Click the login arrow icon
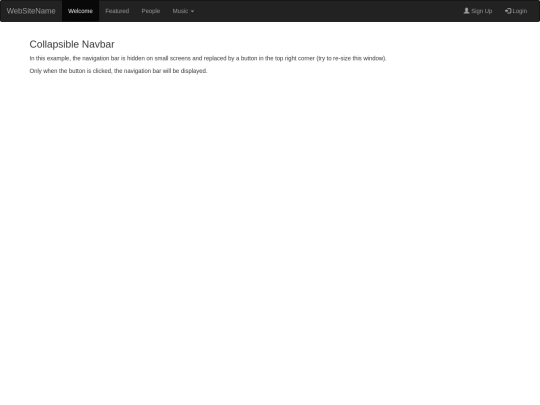The width and height of the screenshot is (540, 405). (x=508, y=11)
